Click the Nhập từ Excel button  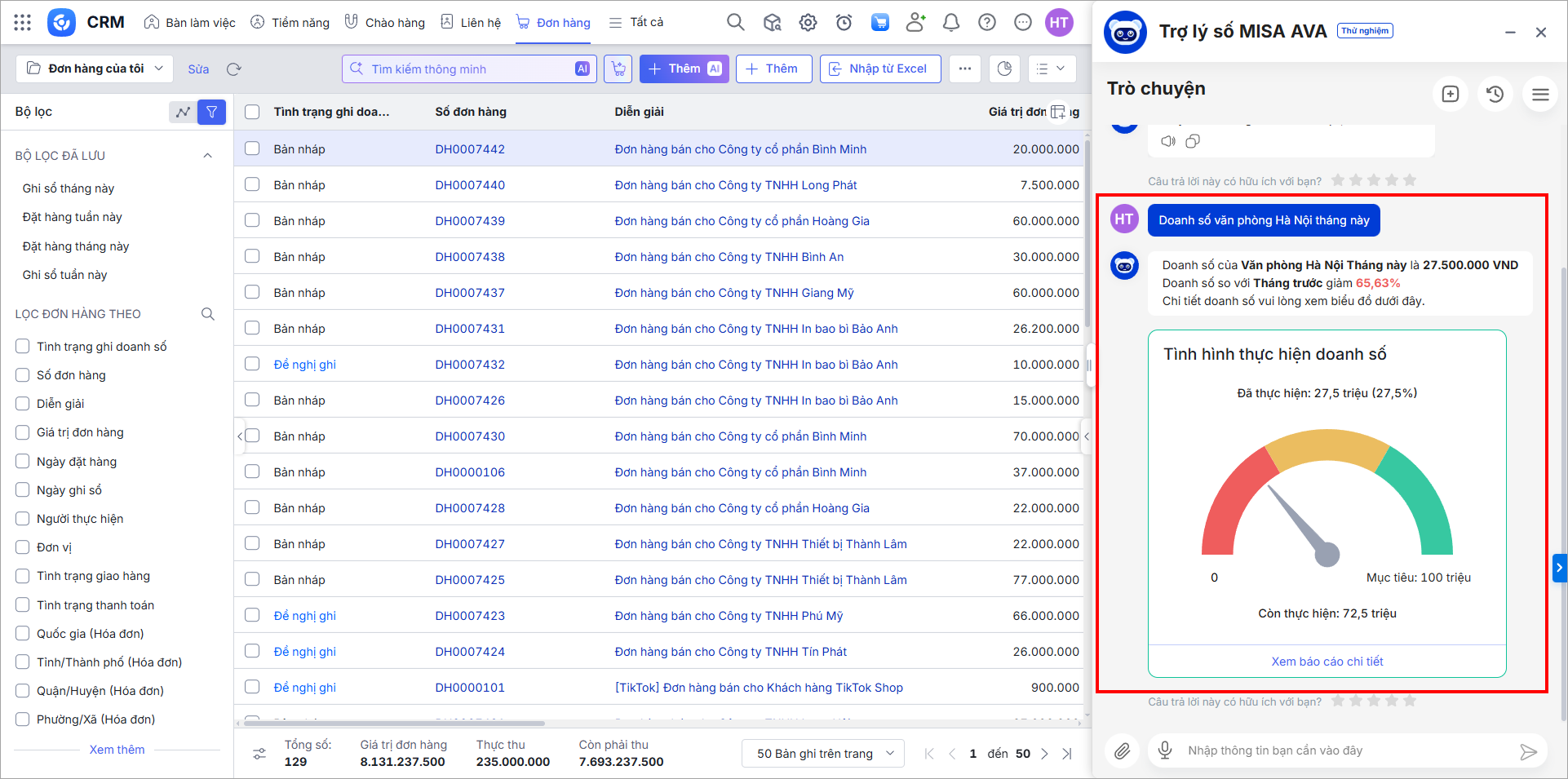(x=879, y=69)
